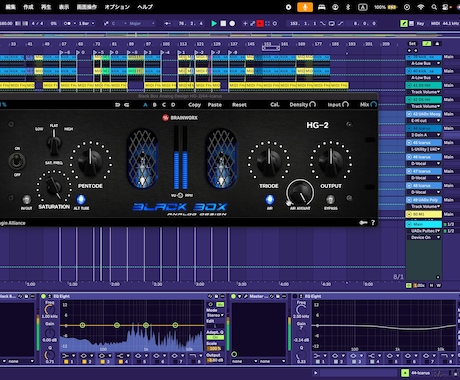Click Cal. in the HG-2 toolbar
The width and height of the screenshot is (460, 380).
pyautogui.click(x=275, y=105)
